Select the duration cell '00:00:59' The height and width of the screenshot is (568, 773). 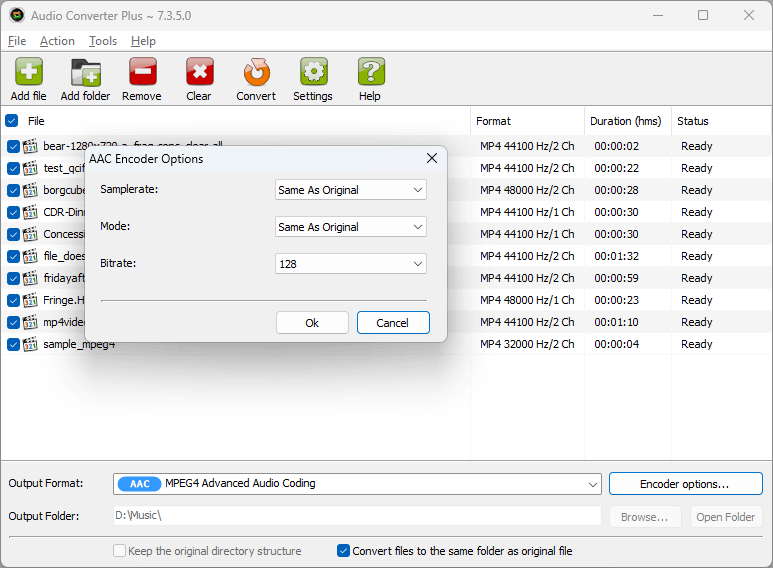point(617,279)
